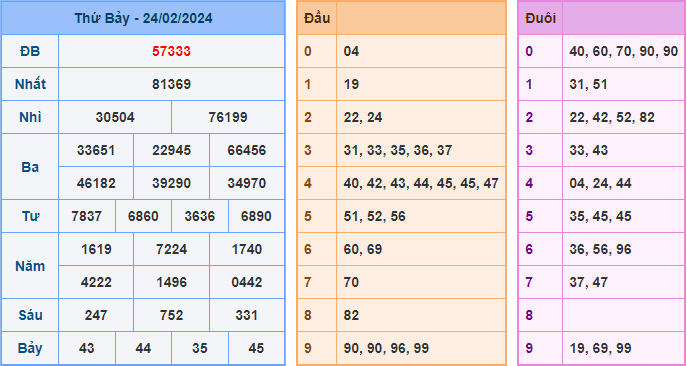Click Đầu values 31, 33, 35, 36, 37
The image size is (687, 366).
[x=397, y=150]
